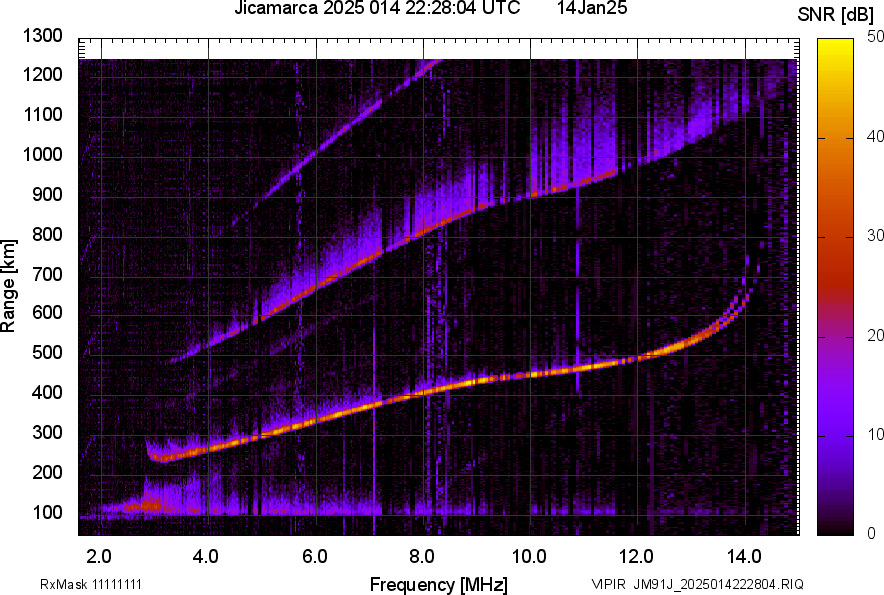The height and width of the screenshot is (595, 884).
Task: Click the title 'Jicamarca 2025 014 22:28:04 UTC'
Action: 377,8
